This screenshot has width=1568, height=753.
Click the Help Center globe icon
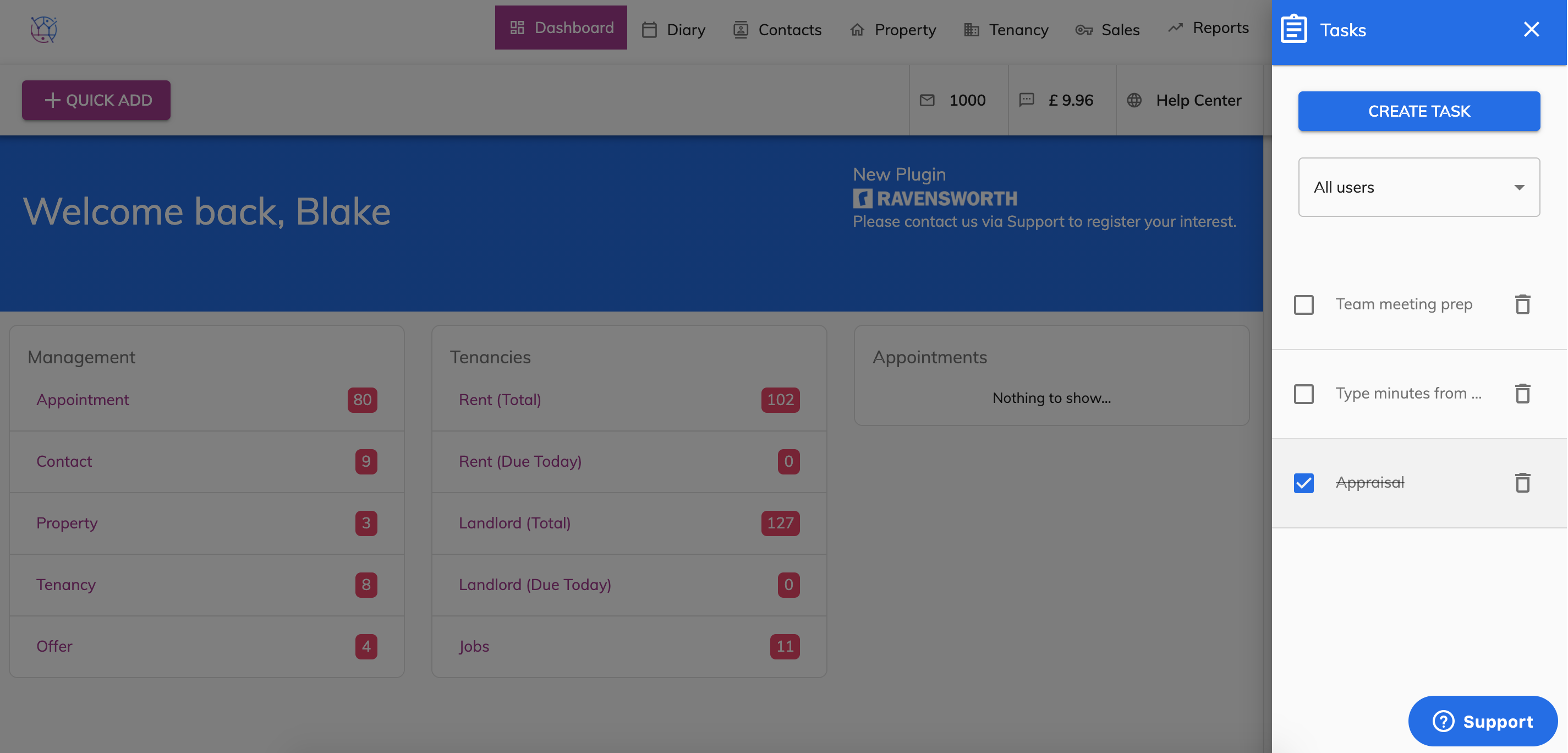tap(1134, 100)
